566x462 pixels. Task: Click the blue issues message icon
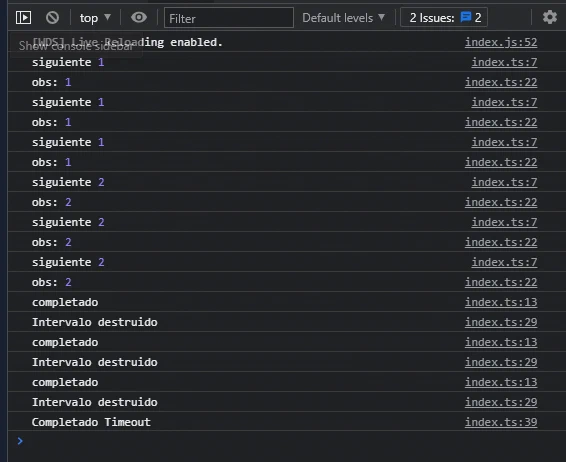466,17
